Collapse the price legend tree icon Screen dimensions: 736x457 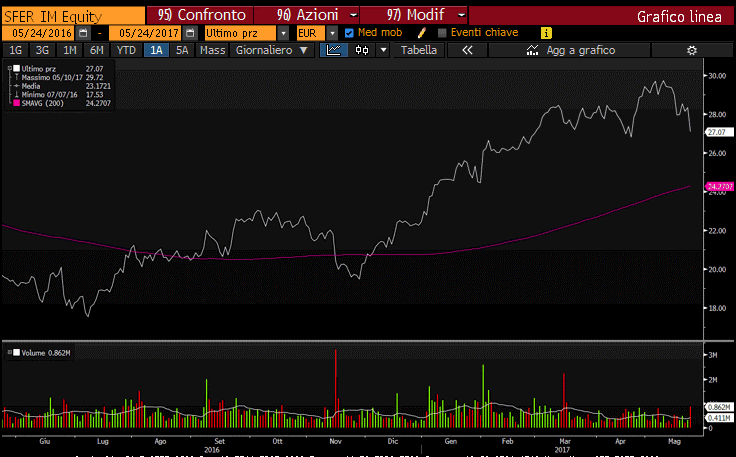tap(9, 69)
